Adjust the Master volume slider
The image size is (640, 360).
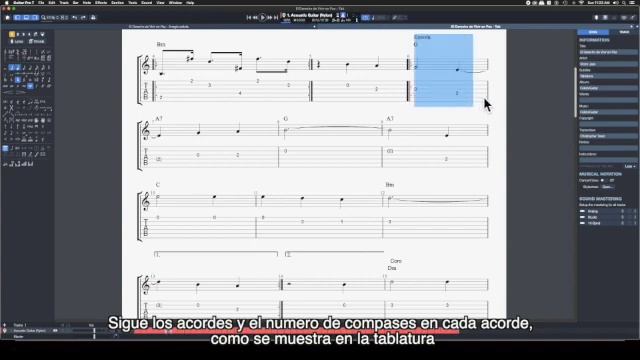[94, 336]
